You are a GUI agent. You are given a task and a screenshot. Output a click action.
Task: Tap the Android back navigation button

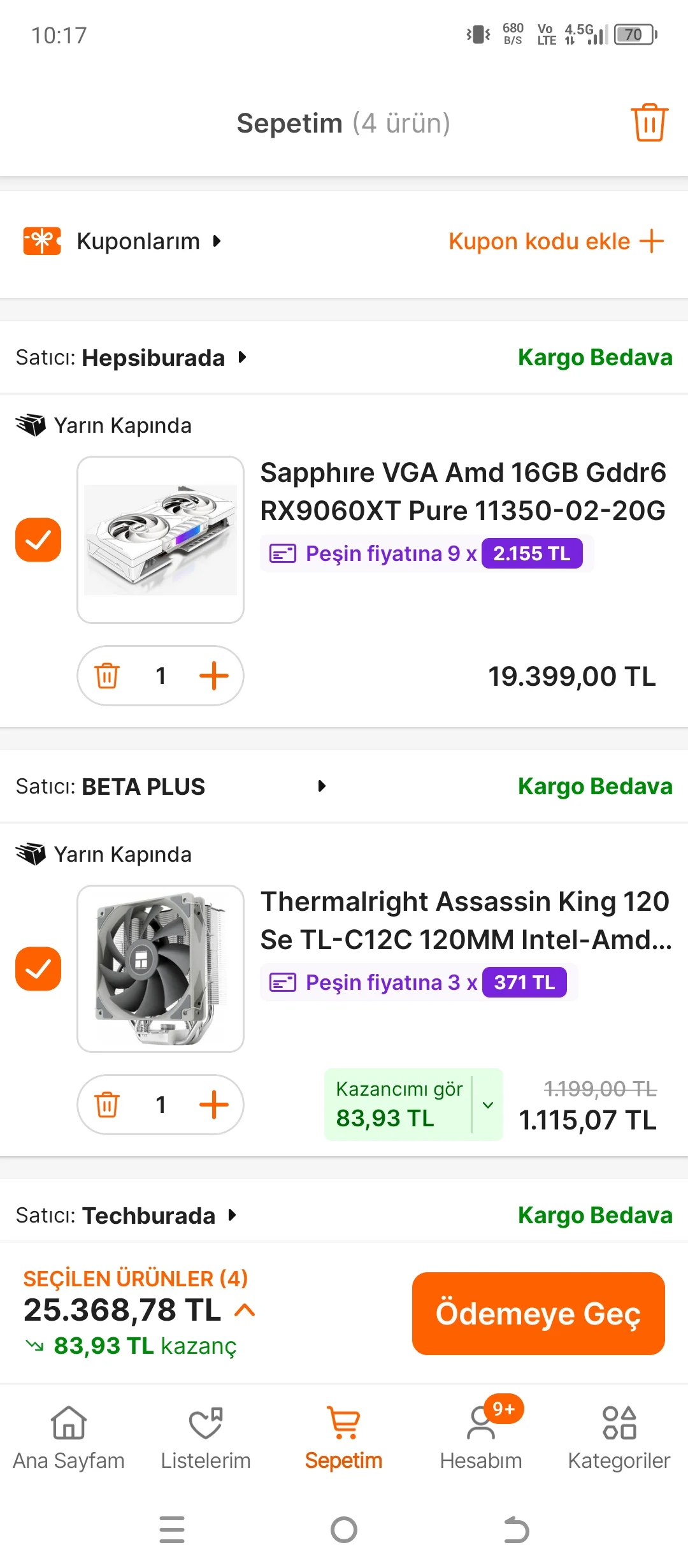516,1530
